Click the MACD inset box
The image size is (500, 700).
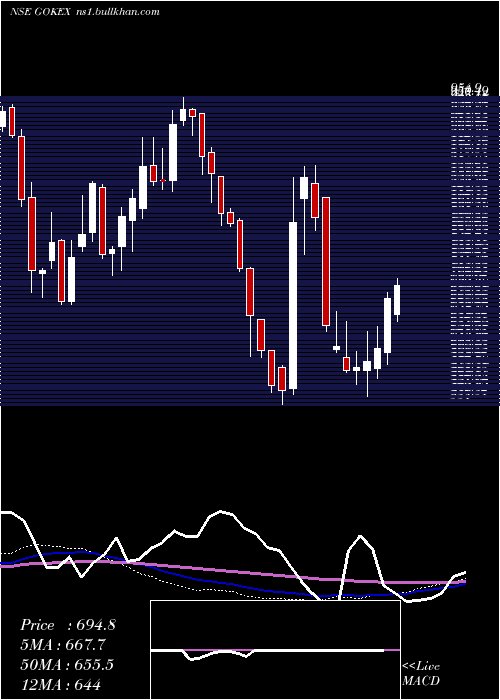tap(275, 650)
